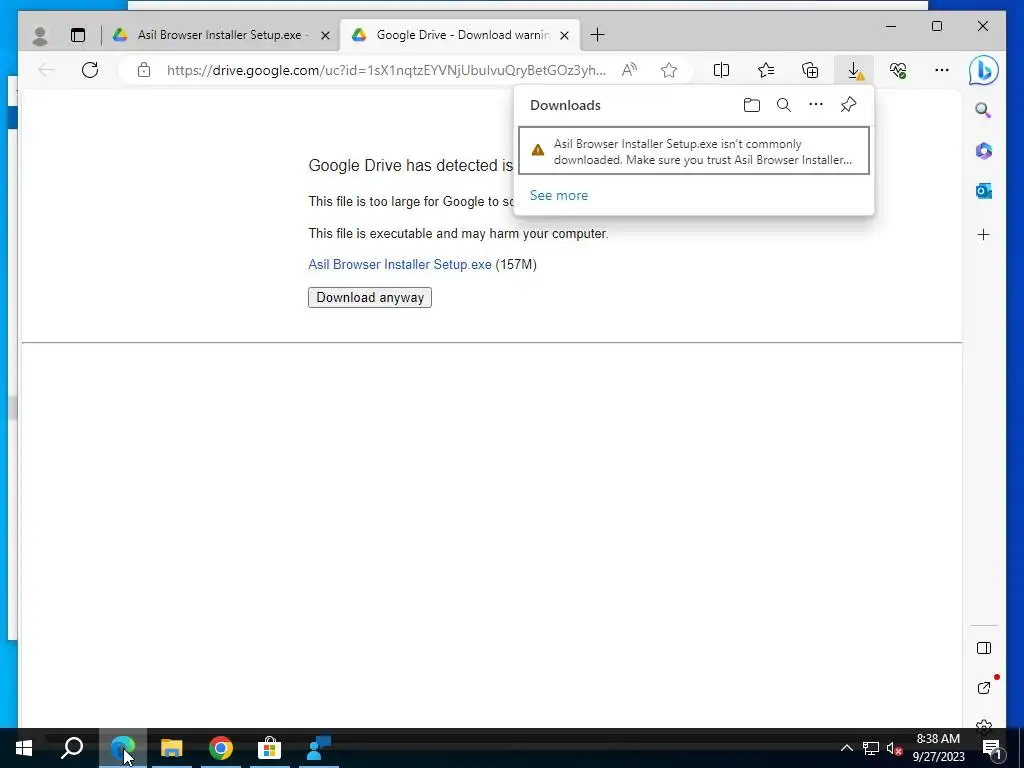Click See more in Downloads panel

pos(558,195)
